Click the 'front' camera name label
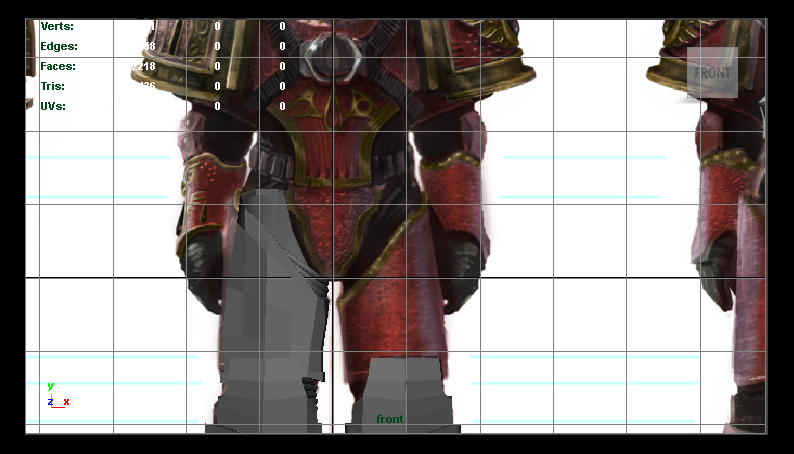 tap(389, 419)
